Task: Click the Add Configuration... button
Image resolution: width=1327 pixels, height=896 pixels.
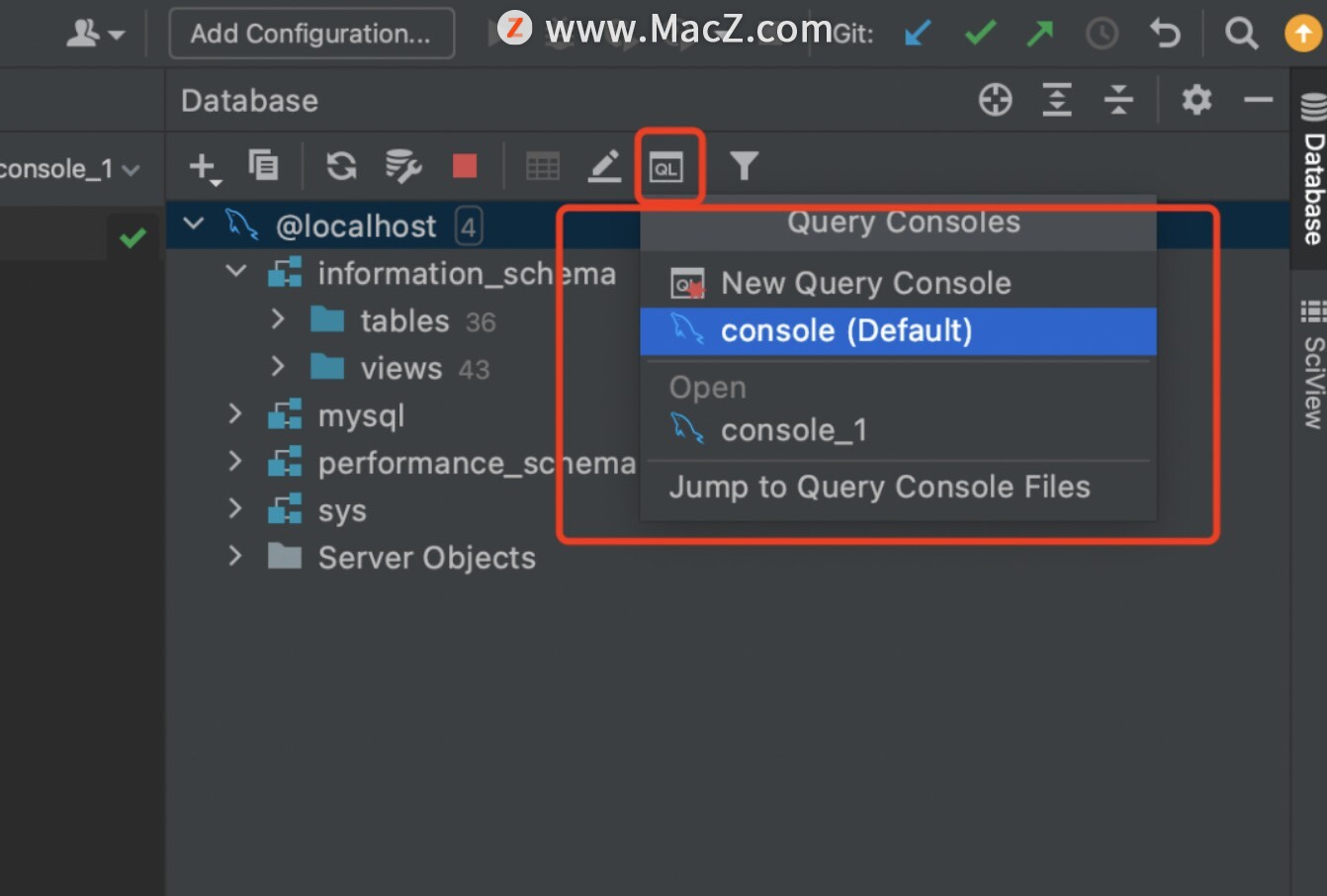Action: (311, 34)
